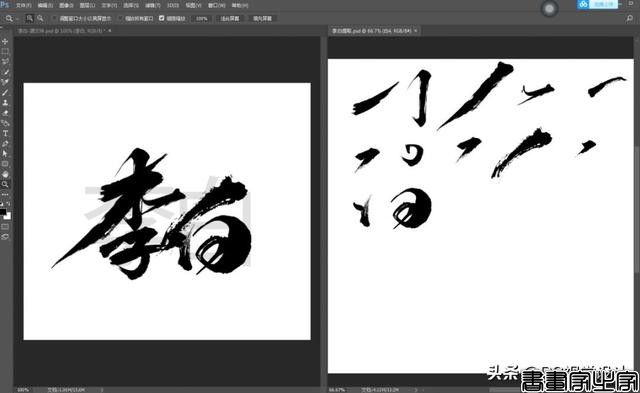Click the 适合屏幕 button
The width and height of the screenshot is (640, 393).
(x=230, y=18)
